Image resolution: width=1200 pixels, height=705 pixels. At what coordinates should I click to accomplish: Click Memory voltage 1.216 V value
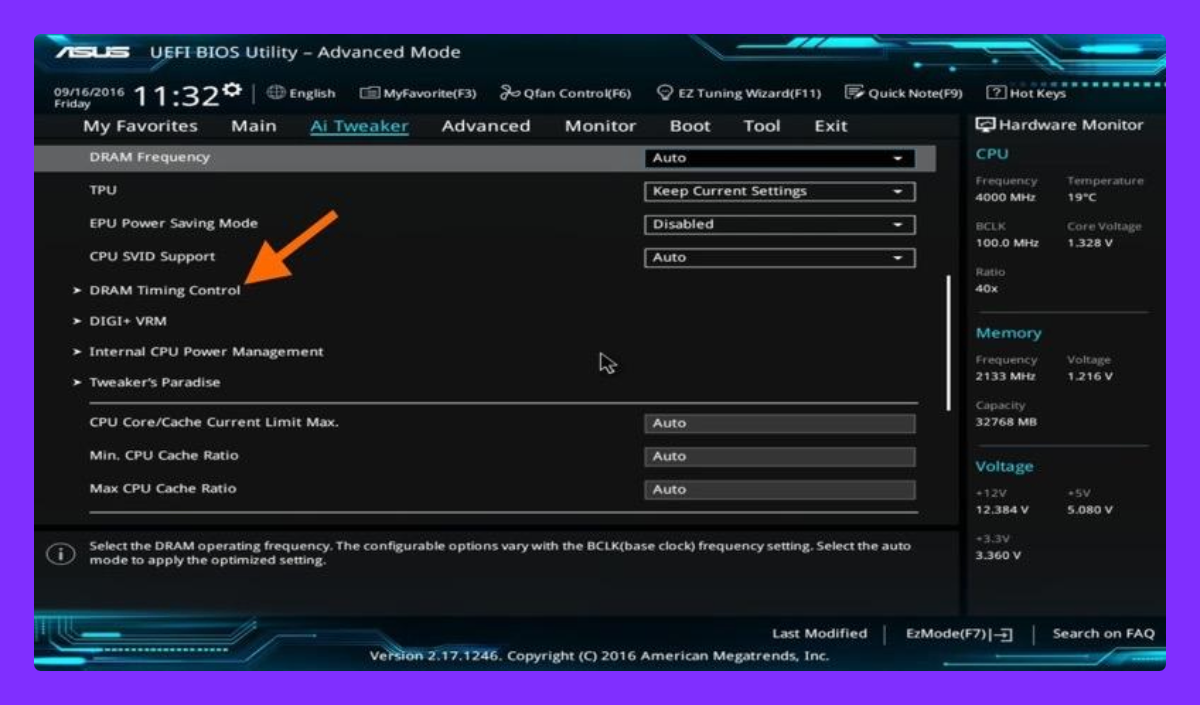pyautogui.click(x=1090, y=376)
